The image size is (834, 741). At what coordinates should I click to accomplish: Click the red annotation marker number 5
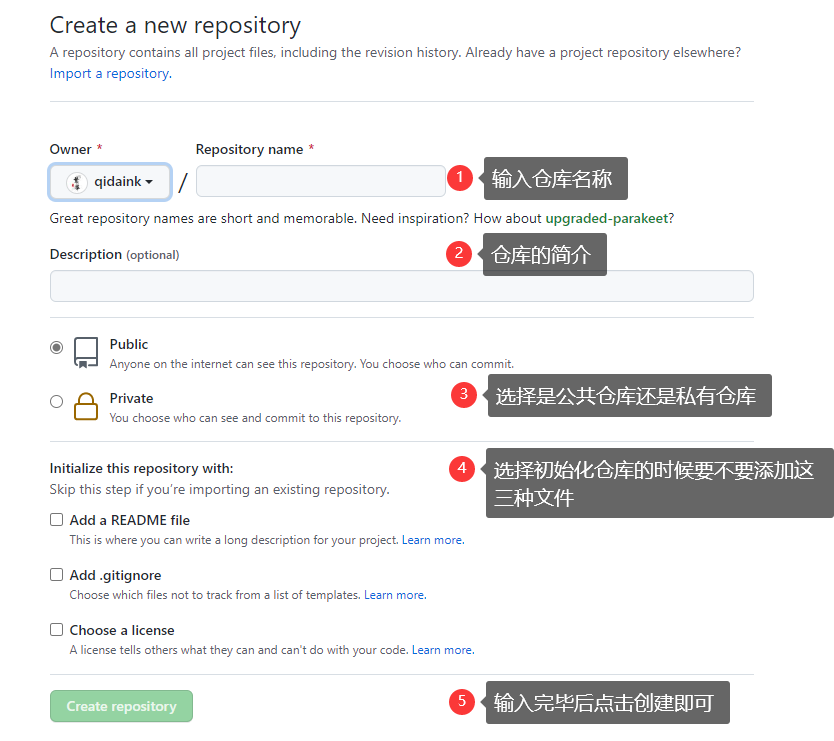click(x=461, y=701)
